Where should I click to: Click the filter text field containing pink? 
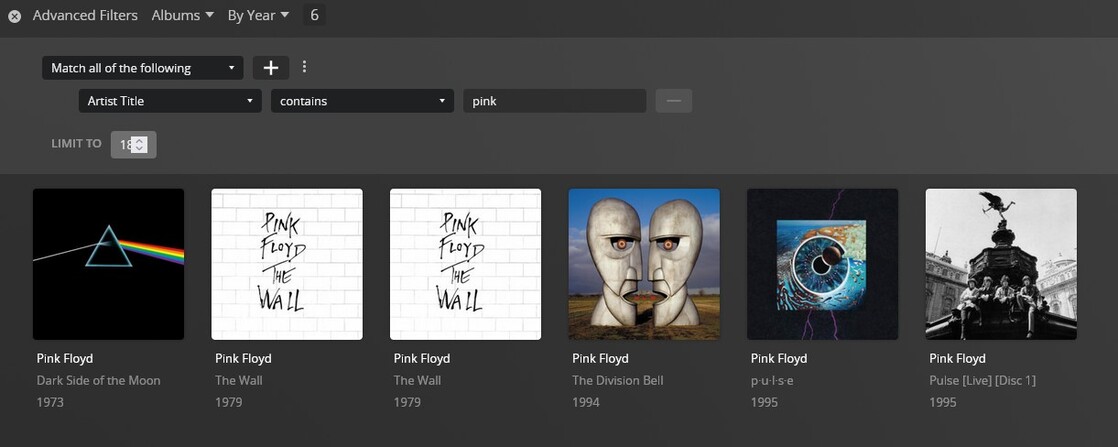553,101
